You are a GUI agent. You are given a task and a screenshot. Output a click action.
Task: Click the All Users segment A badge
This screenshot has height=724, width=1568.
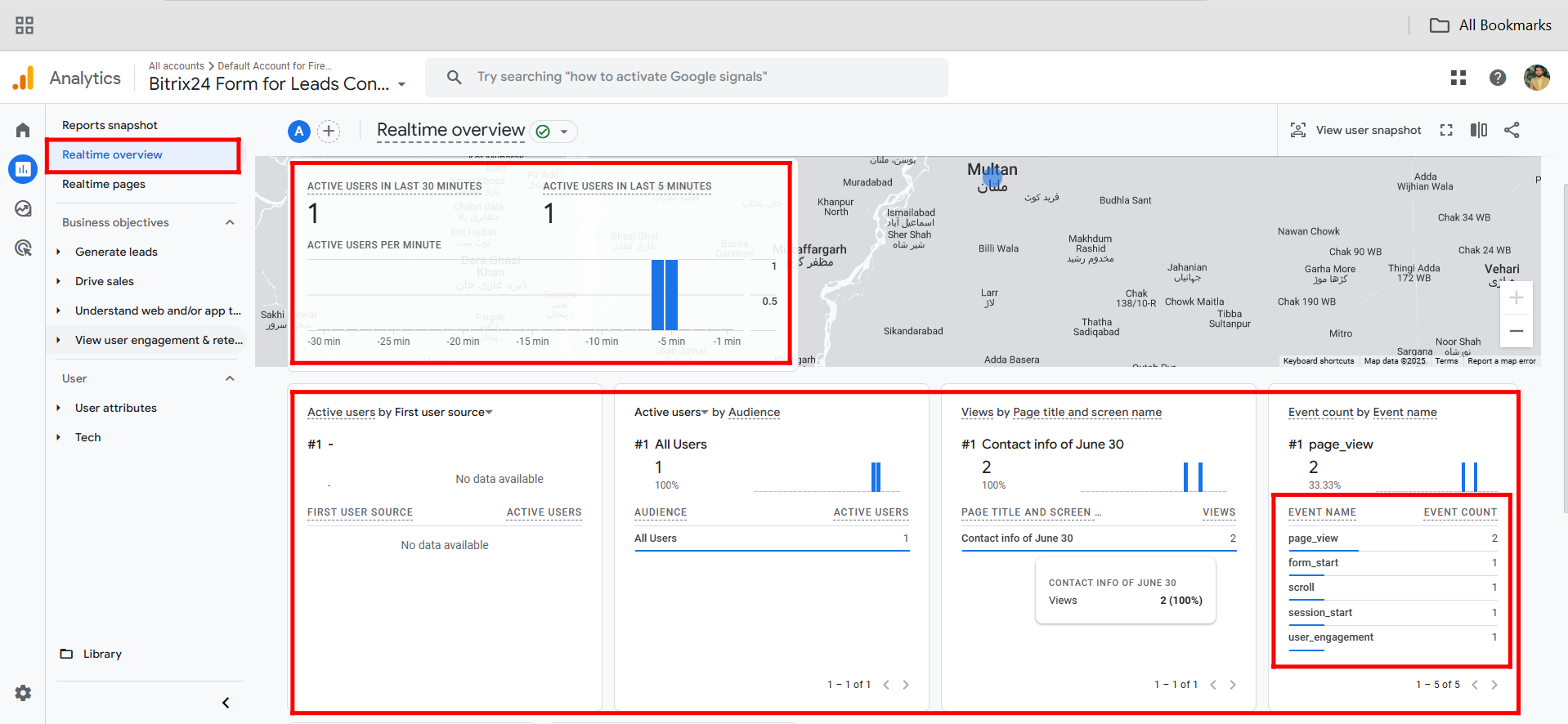point(299,131)
